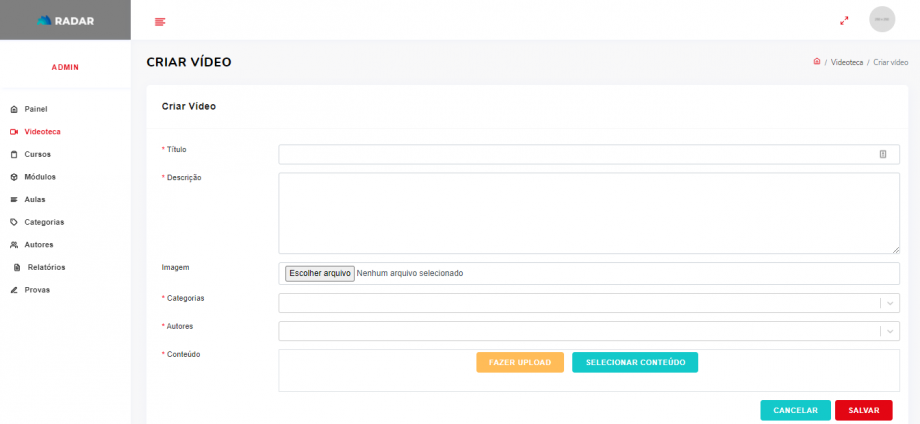The width and height of the screenshot is (920, 424).
Task: Open Módulos from the sidebar
Action: 40,177
